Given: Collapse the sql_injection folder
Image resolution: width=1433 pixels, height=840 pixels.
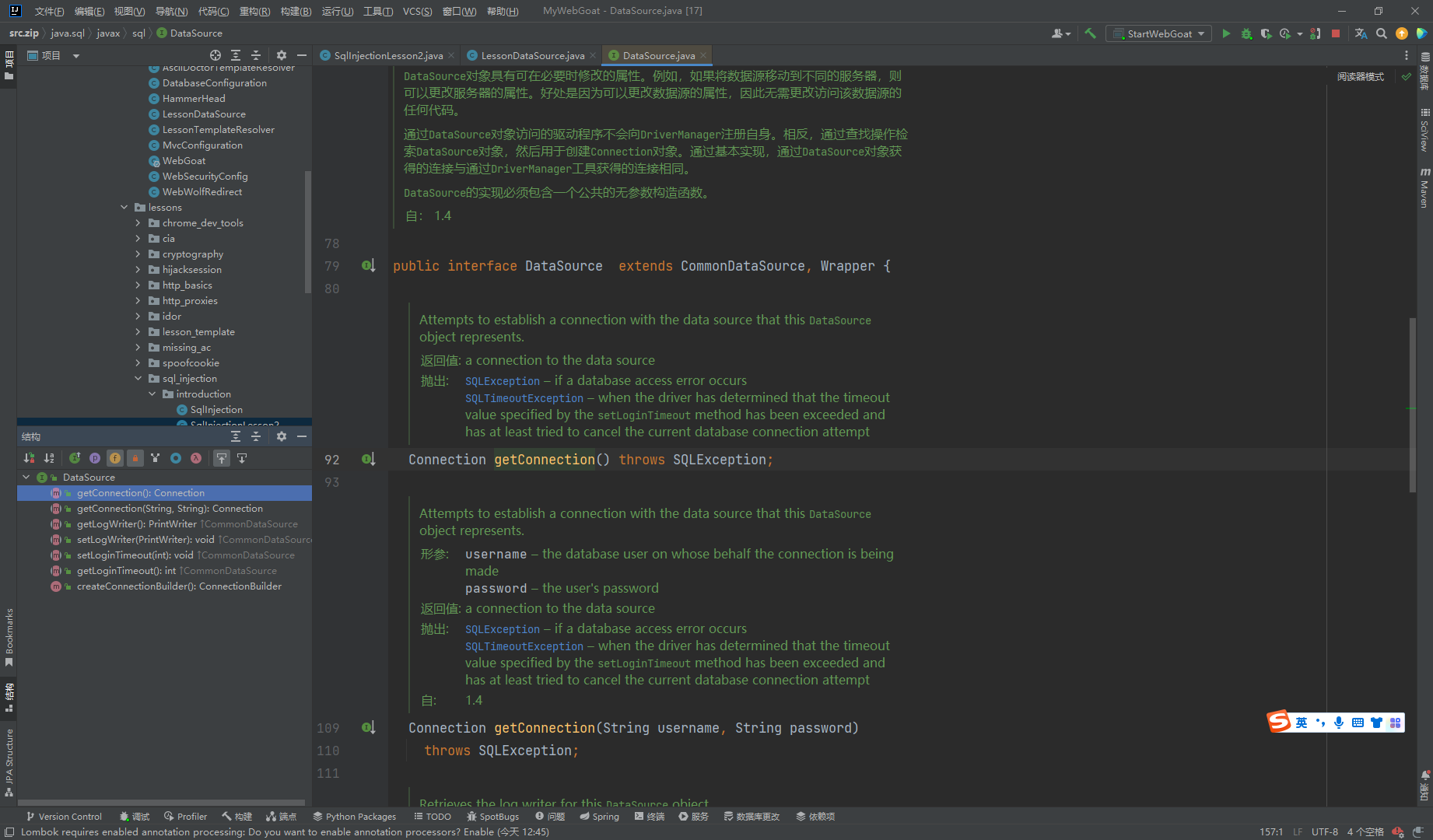Looking at the screenshot, I should [138, 378].
